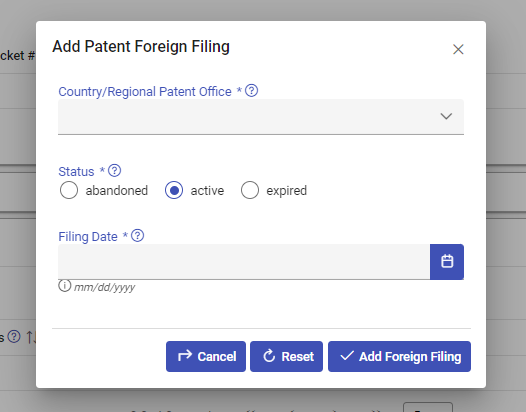Open the calendar date picker
The width and height of the screenshot is (526, 412).
(447, 262)
